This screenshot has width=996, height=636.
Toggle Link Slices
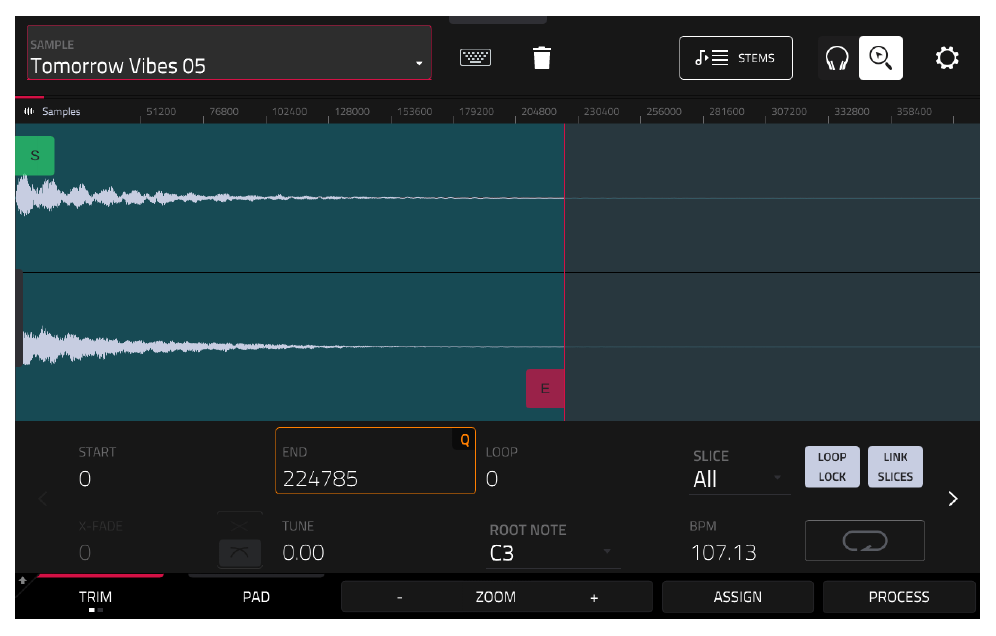coord(895,467)
